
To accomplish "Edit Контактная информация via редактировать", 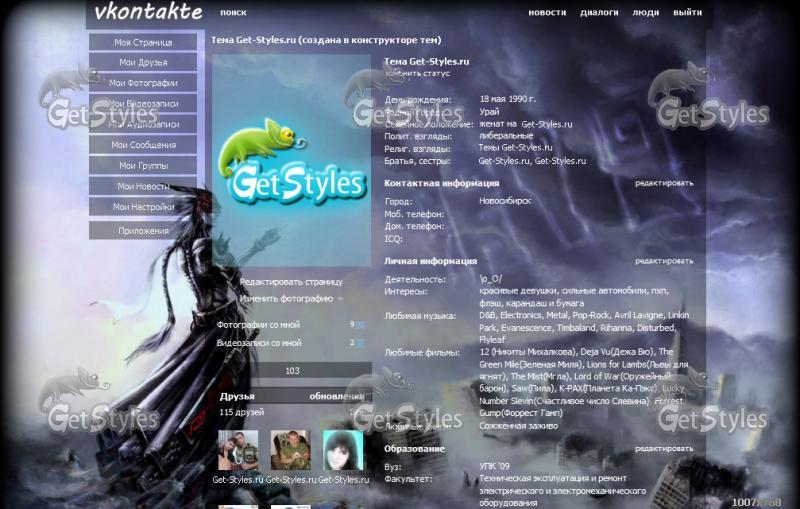I will pos(664,183).
